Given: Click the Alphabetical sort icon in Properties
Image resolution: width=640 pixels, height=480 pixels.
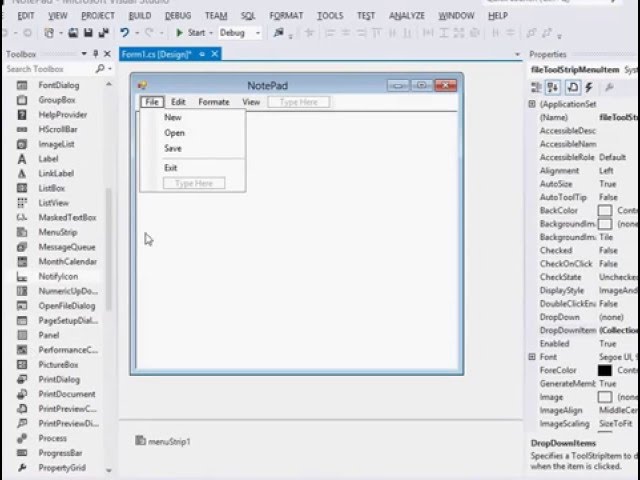Looking at the screenshot, I should click(x=553, y=87).
